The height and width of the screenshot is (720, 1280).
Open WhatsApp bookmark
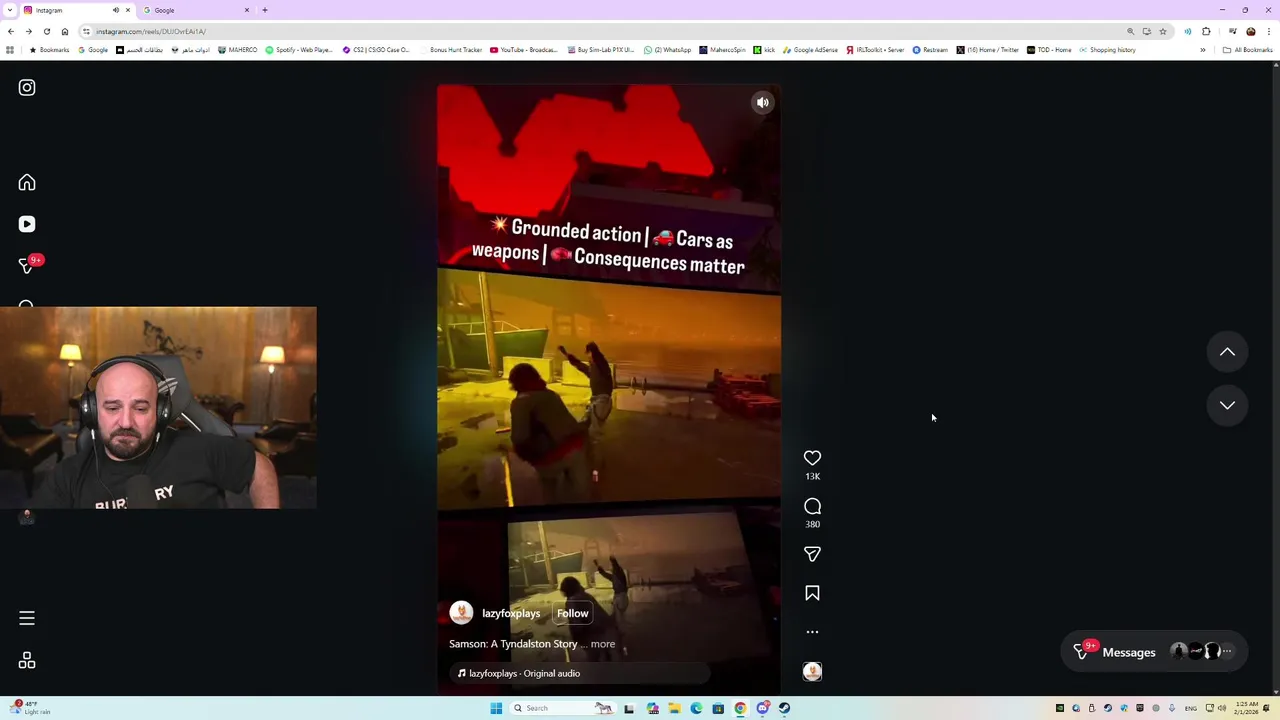(x=667, y=50)
